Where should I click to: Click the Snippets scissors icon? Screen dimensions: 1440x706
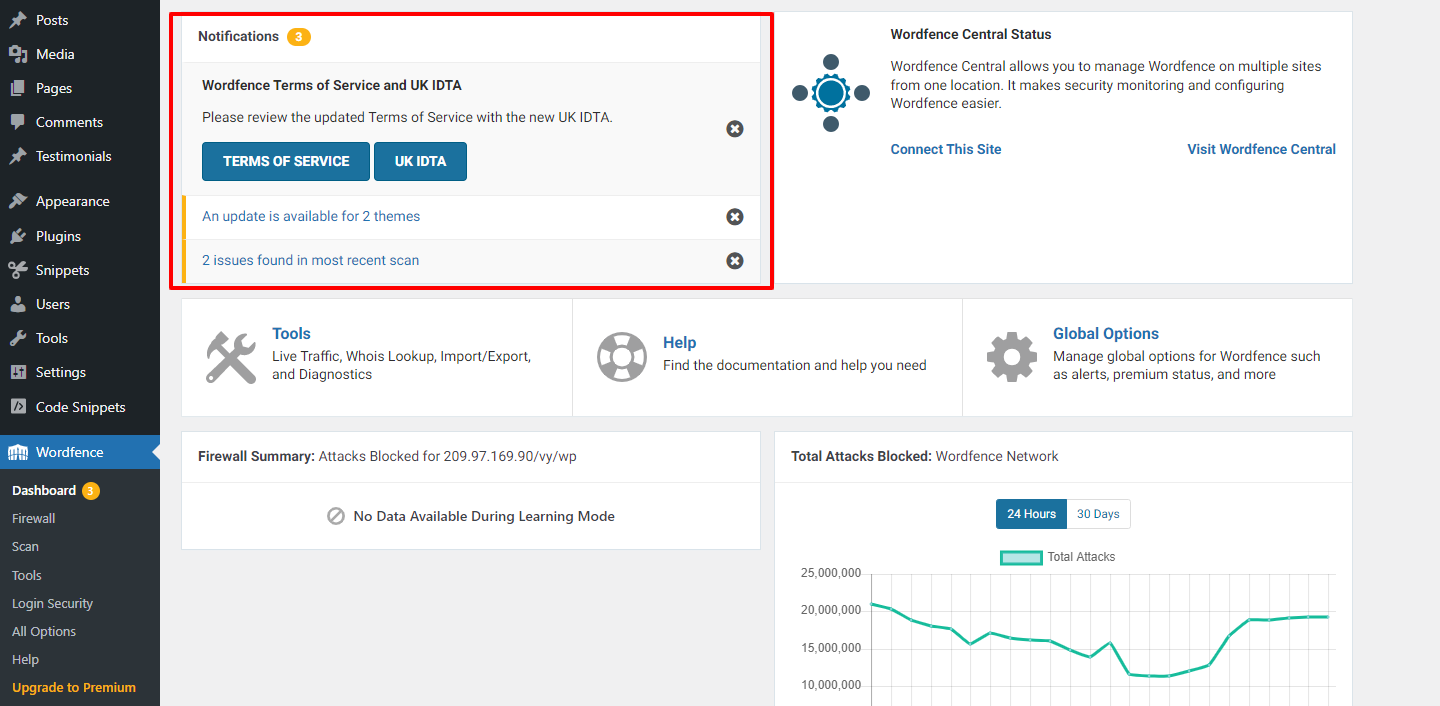[x=18, y=270]
